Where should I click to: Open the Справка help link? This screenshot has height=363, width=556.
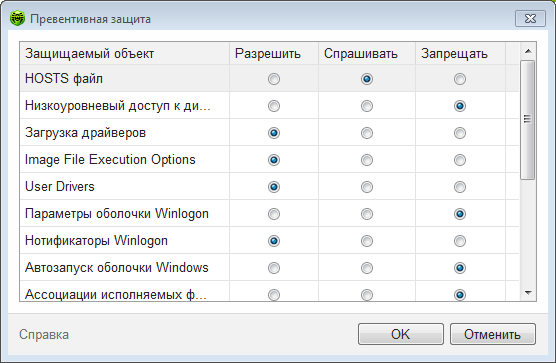44,334
